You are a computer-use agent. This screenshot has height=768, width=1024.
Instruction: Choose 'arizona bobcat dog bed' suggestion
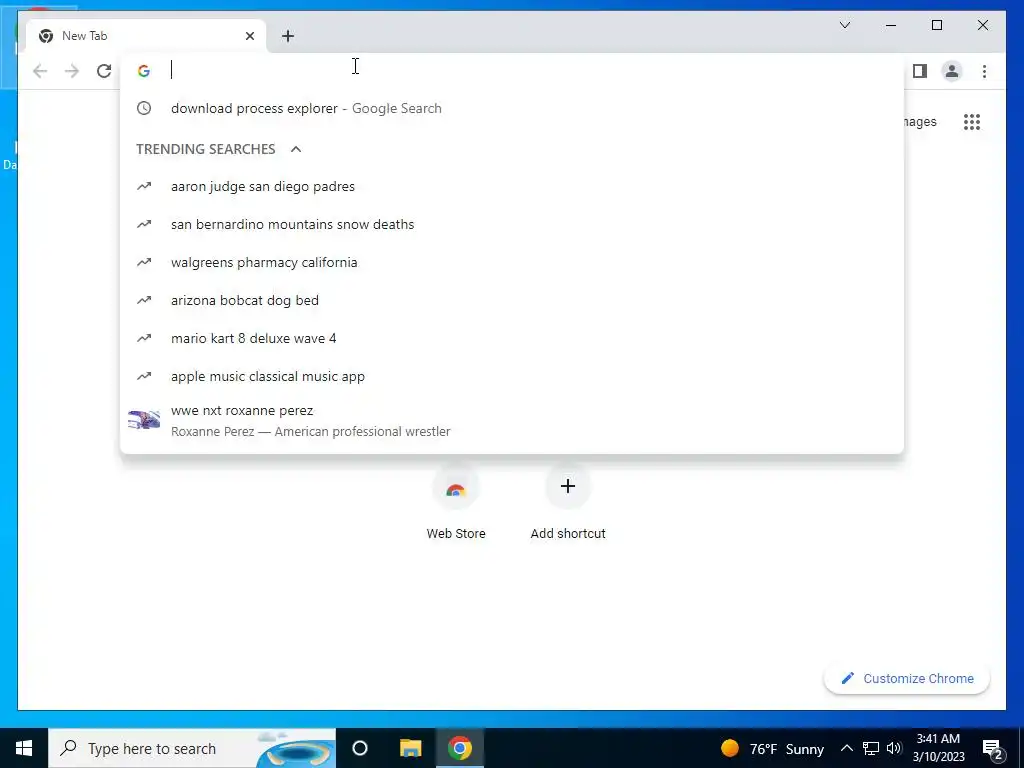512,300
